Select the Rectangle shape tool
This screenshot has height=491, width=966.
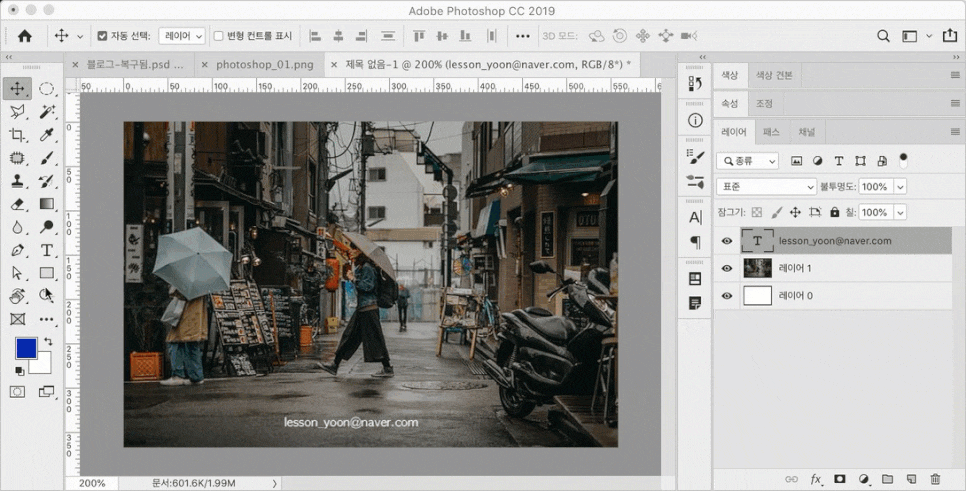pyautogui.click(x=46, y=273)
